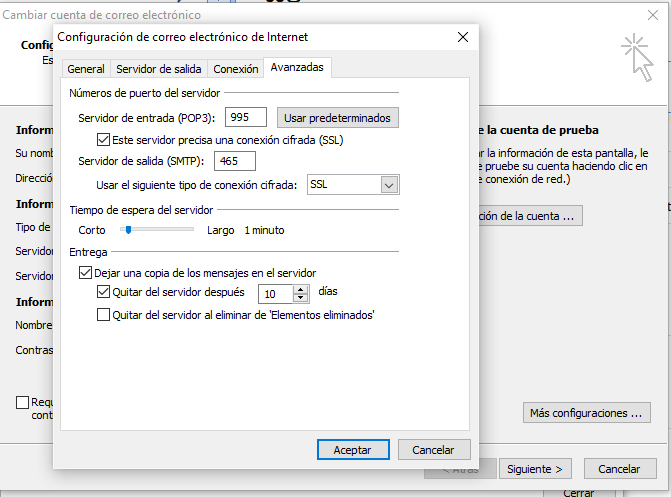Screen dimensions: 671x497
Task: Click Cancelar in the settings dialog
Action: pos(433,450)
